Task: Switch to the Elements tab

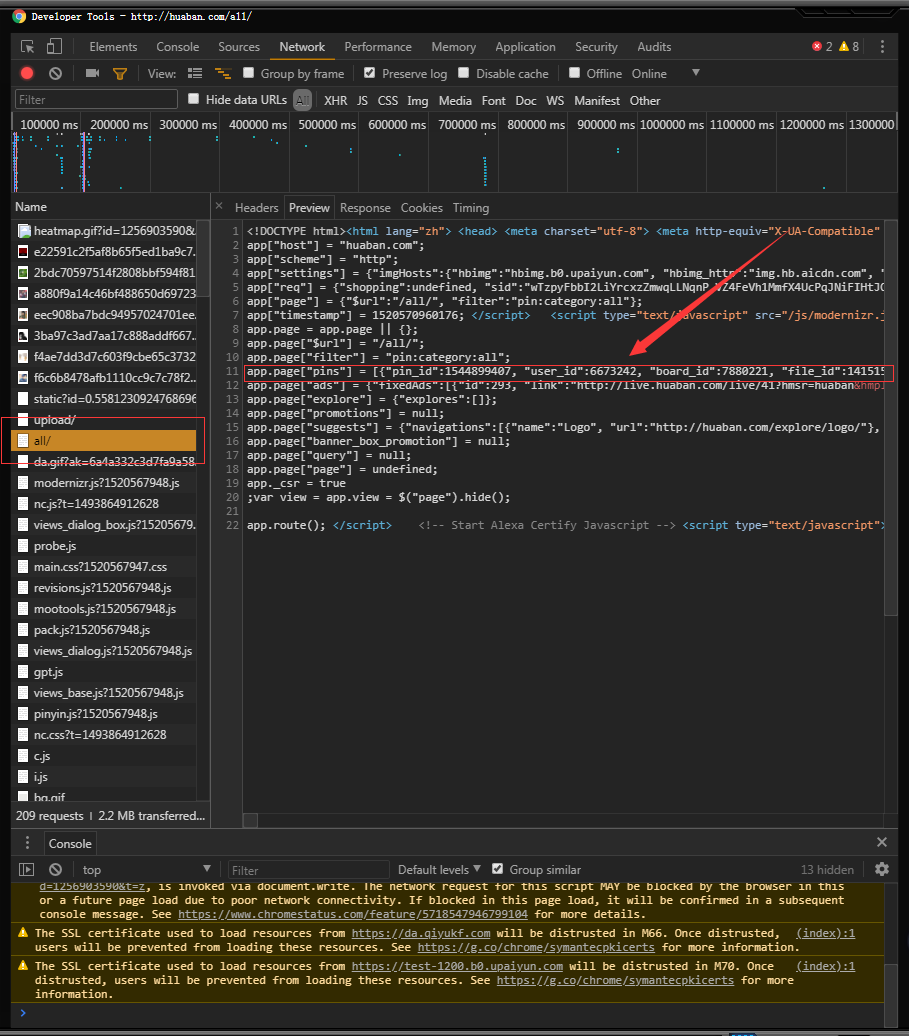Action: click(x=114, y=47)
